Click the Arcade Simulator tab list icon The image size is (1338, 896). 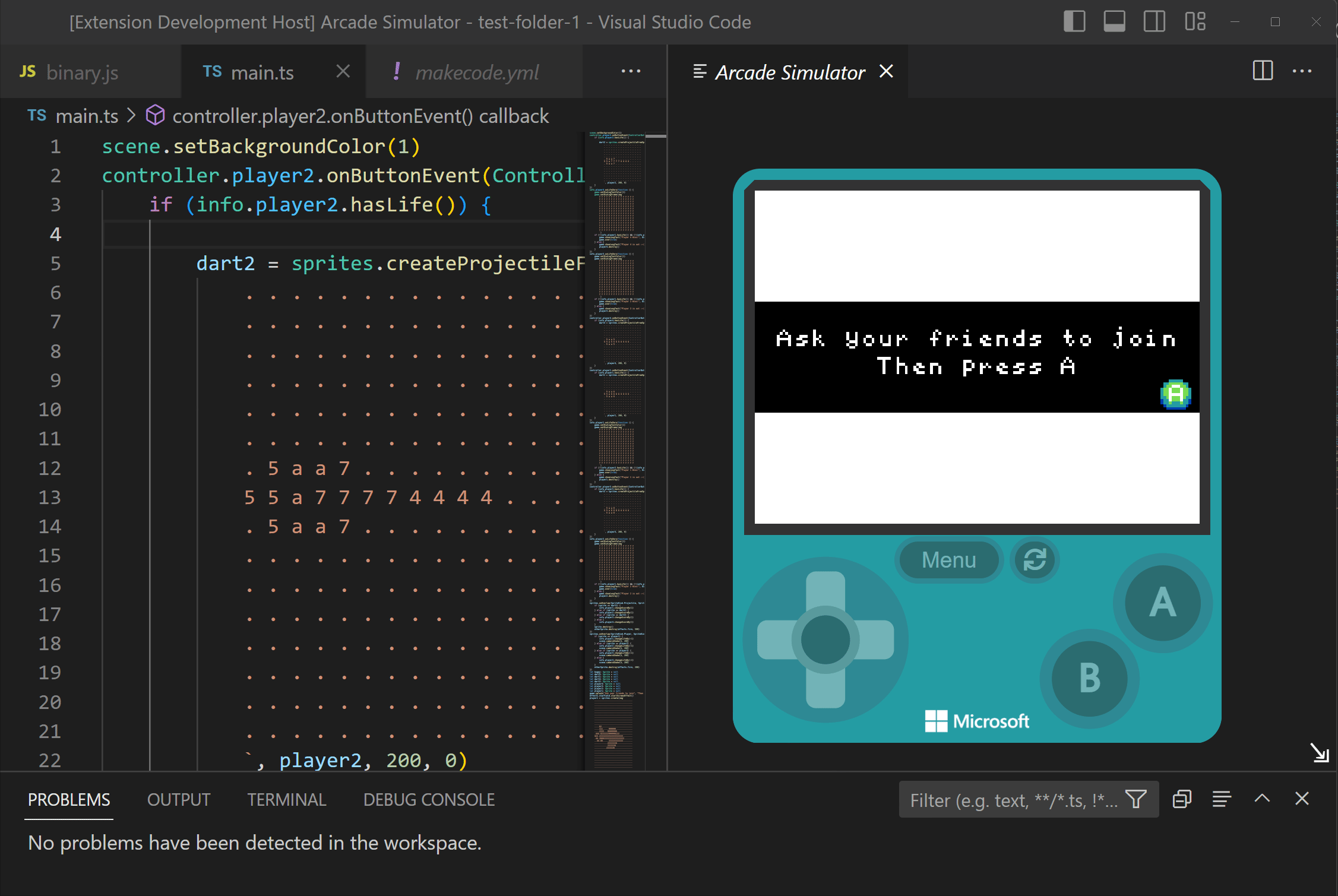coord(700,72)
